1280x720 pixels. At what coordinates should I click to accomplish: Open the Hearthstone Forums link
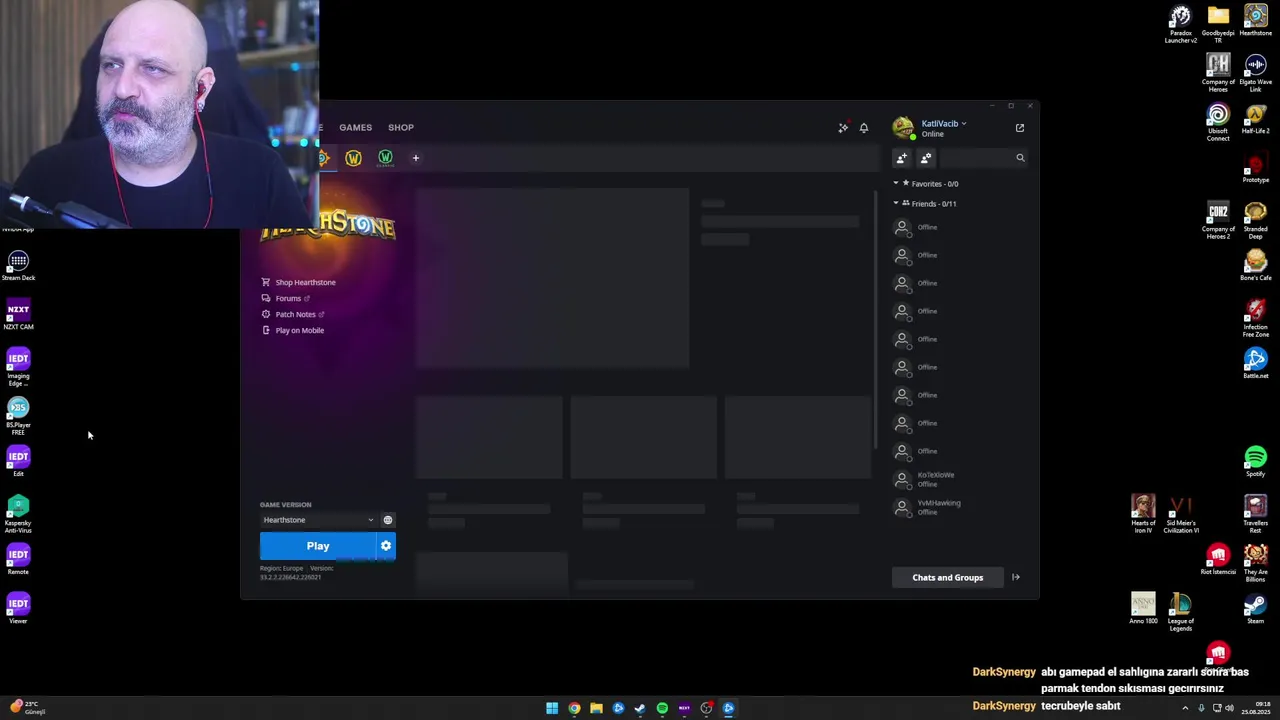pyautogui.click(x=286, y=299)
